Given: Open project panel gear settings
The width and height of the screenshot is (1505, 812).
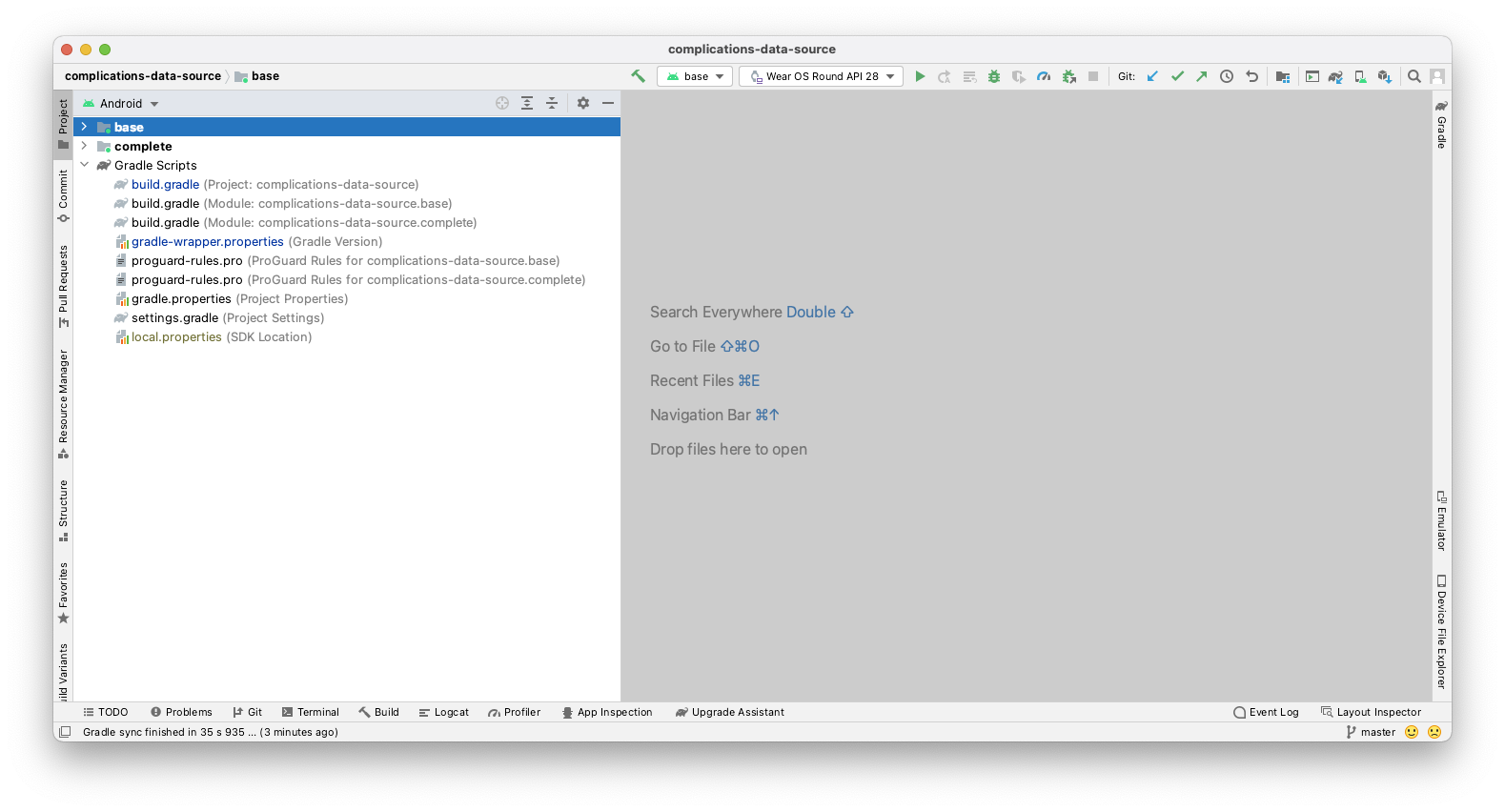Looking at the screenshot, I should (583, 103).
